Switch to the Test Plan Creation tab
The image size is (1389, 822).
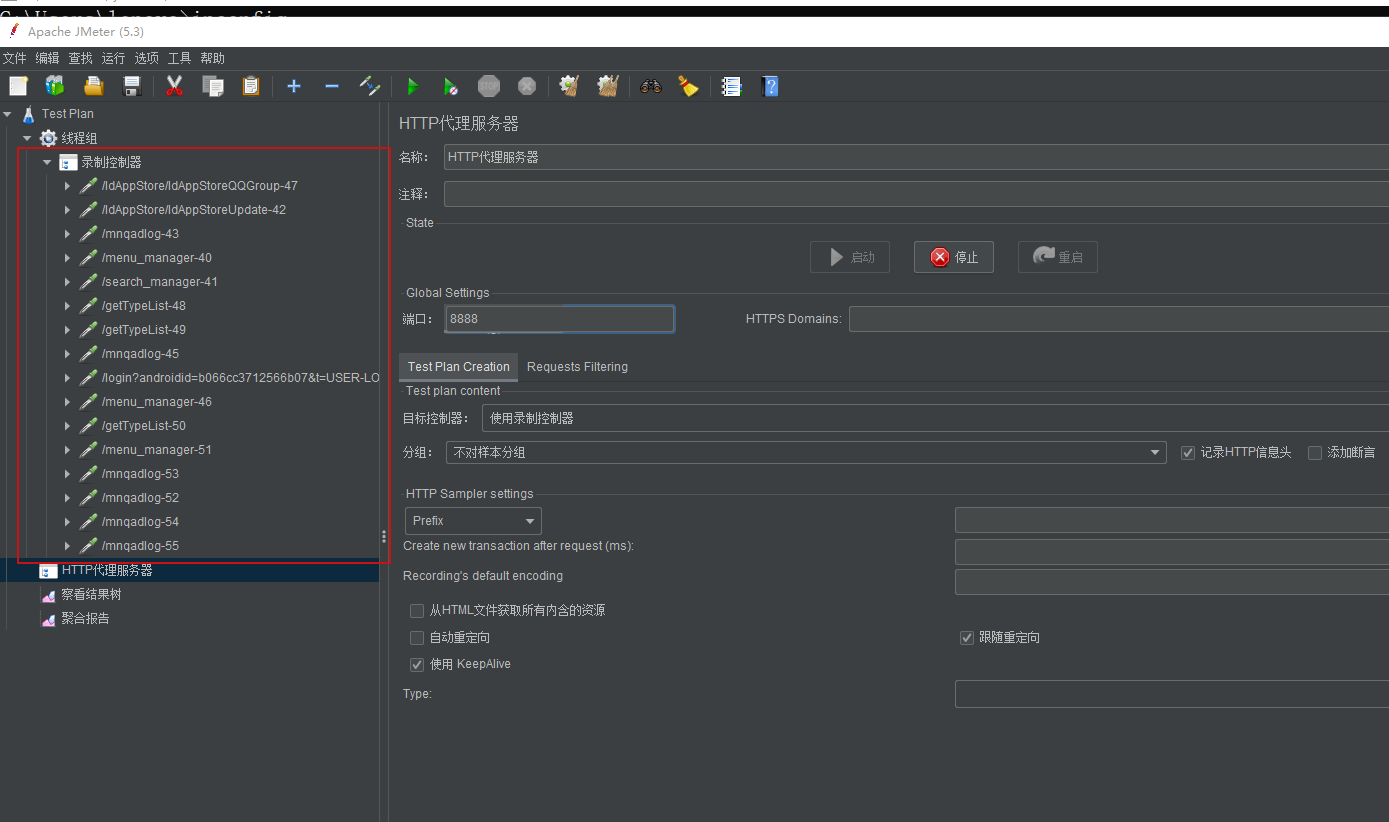click(459, 367)
